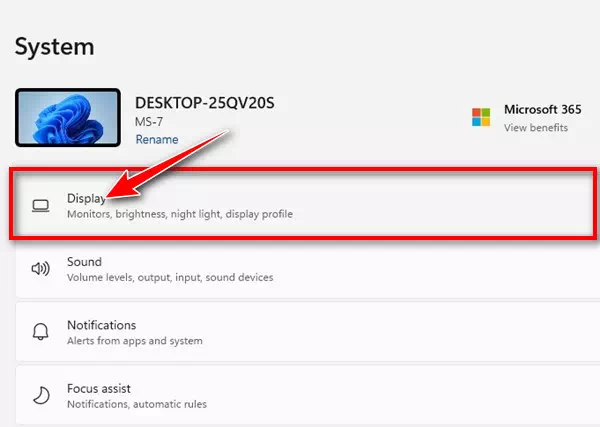
Task: Click the System page heading
Action: coord(54,47)
